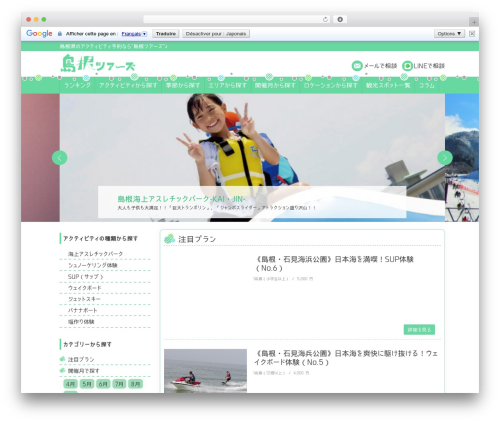Click ジェットスキー sidebar link
The width and height of the screenshot is (500, 423).
84,299
